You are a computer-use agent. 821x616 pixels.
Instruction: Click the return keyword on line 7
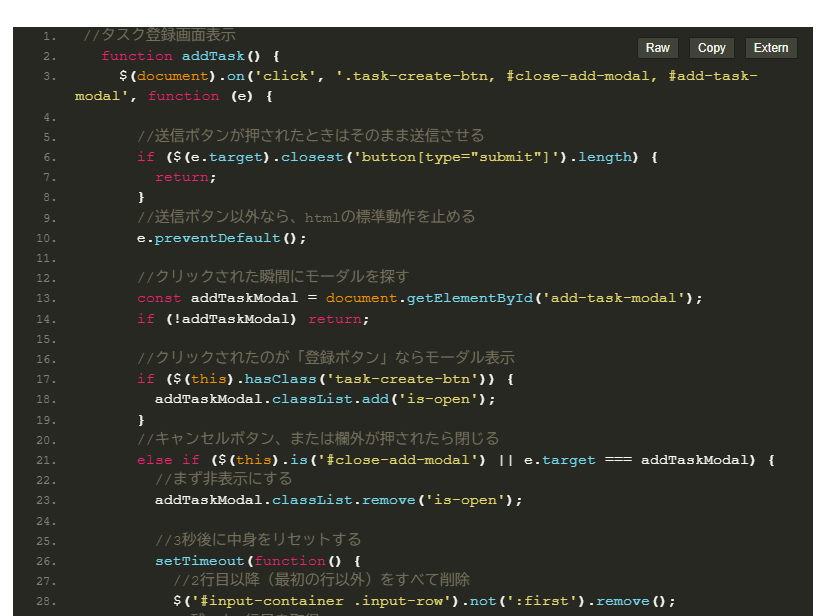pos(182,177)
